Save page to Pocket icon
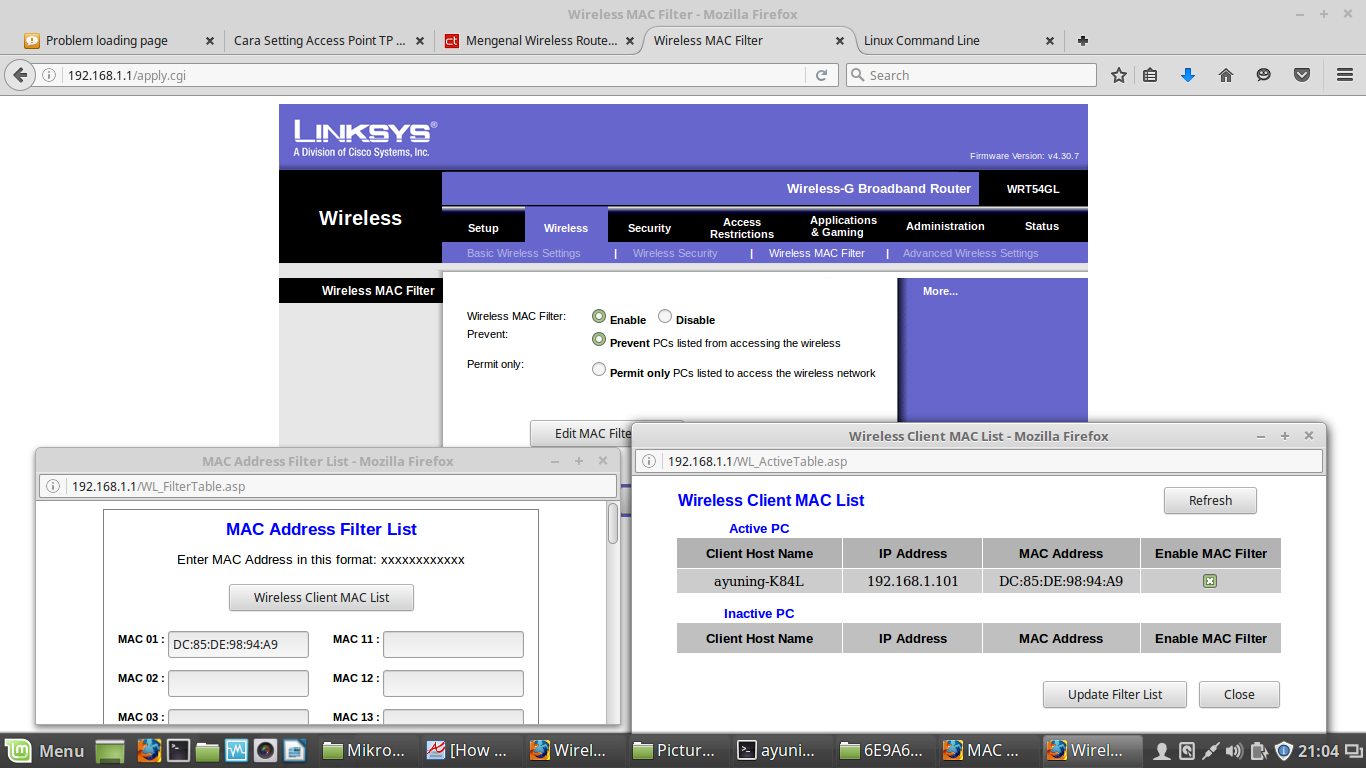 (x=1302, y=75)
